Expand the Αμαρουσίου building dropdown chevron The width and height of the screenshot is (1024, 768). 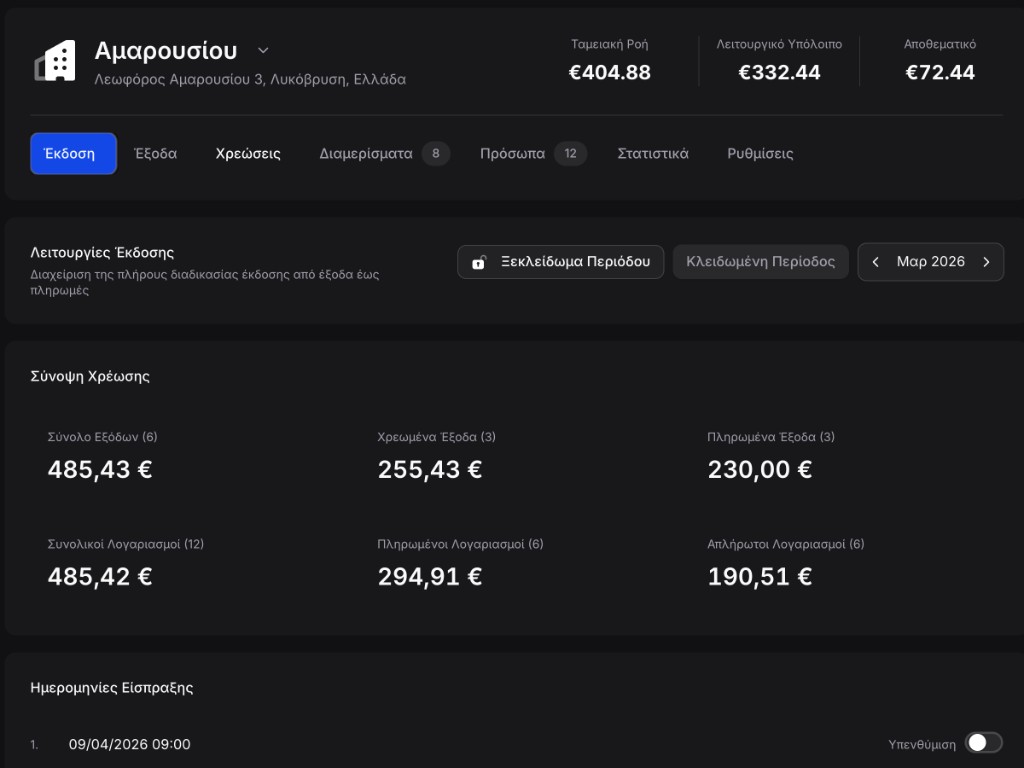coord(263,51)
